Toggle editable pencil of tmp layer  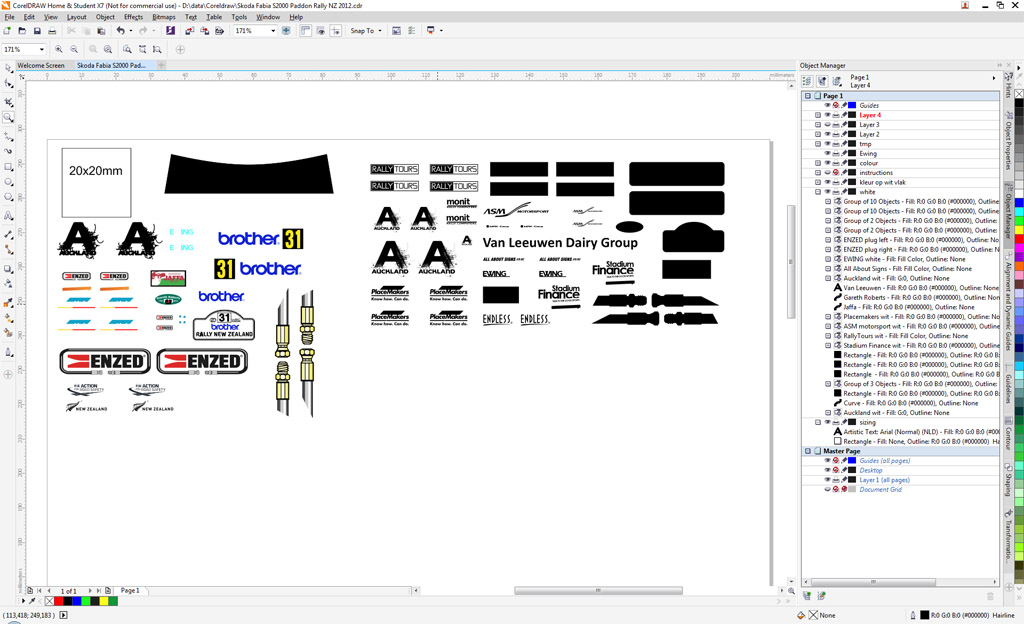click(x=844, y=144)
